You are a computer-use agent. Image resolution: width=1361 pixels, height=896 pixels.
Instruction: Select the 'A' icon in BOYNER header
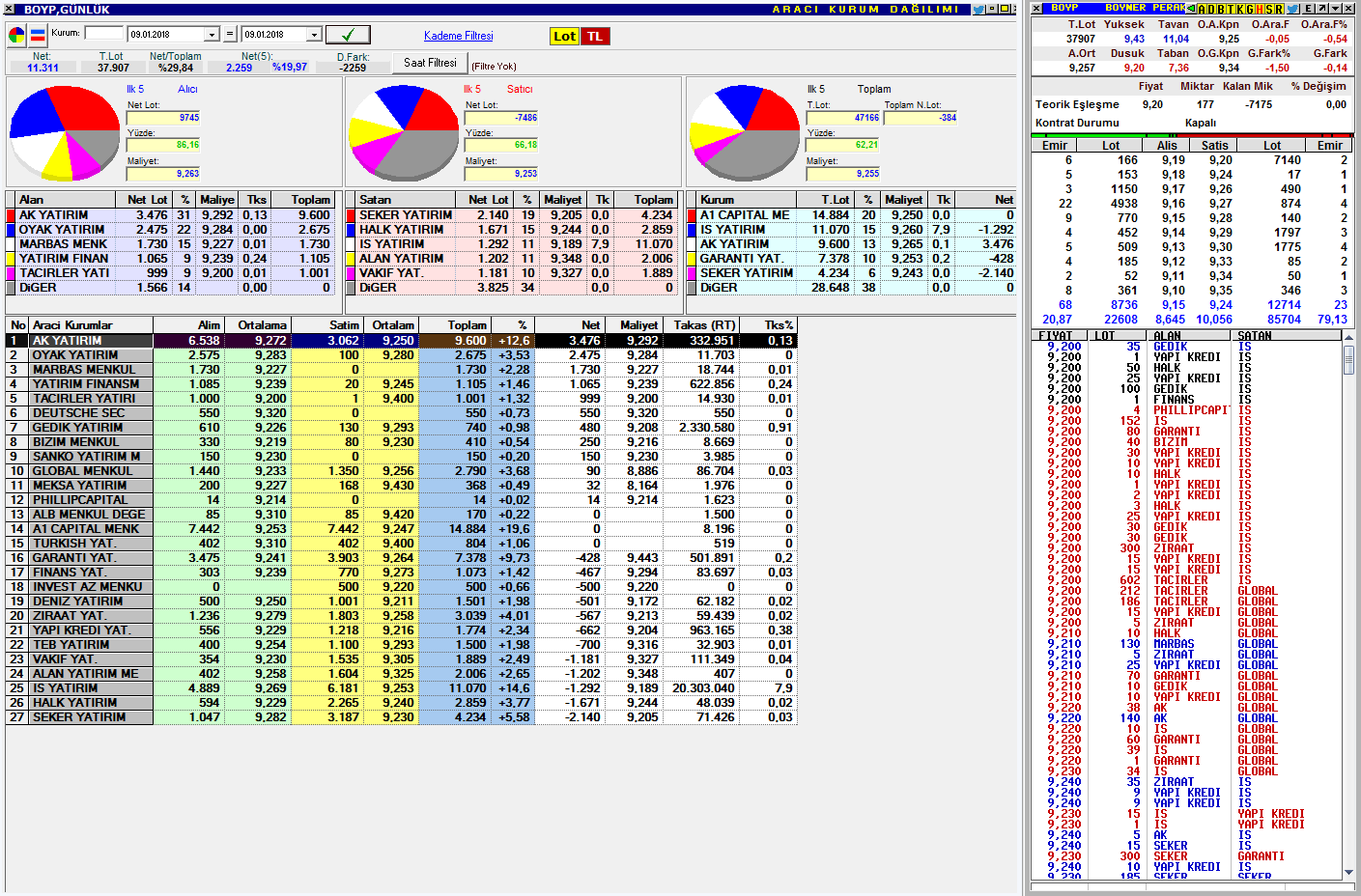point(1203,9)
